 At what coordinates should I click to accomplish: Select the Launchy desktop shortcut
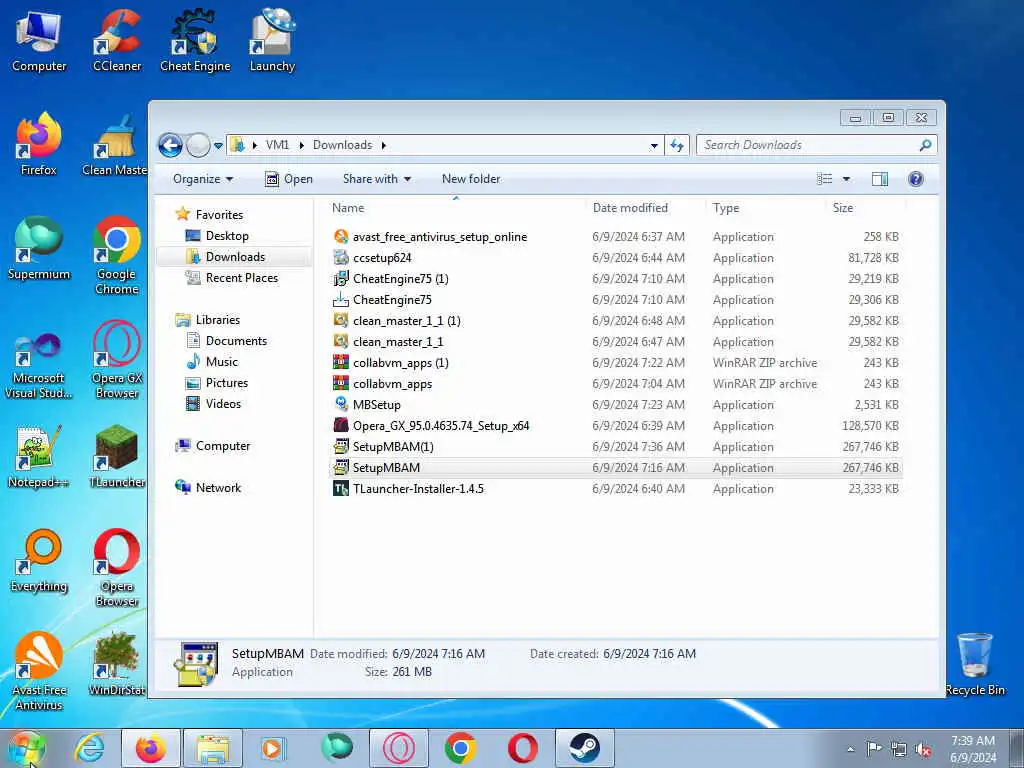[x=272, y=42]
